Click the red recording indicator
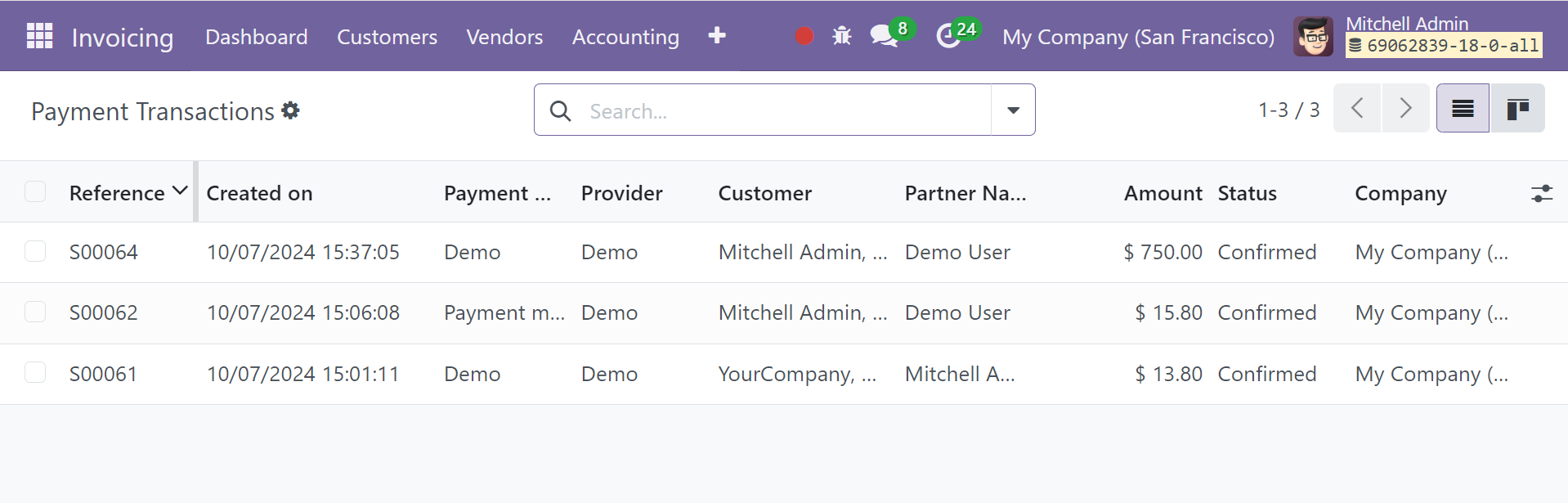This screenshot has width=1568, height=503. tap(804, 36)
